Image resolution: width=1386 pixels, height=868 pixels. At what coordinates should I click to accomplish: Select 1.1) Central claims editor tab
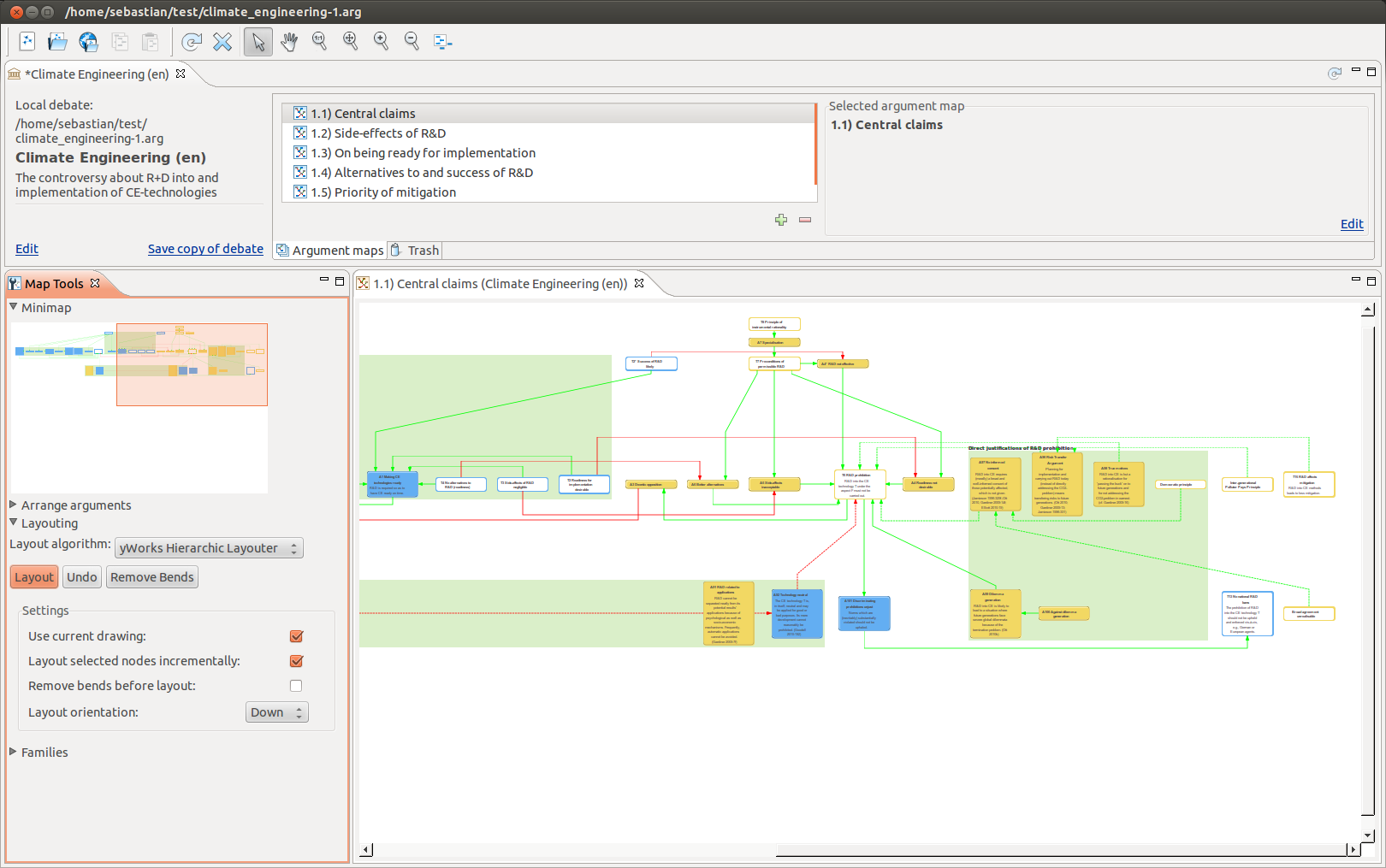[x=500, y=284]
